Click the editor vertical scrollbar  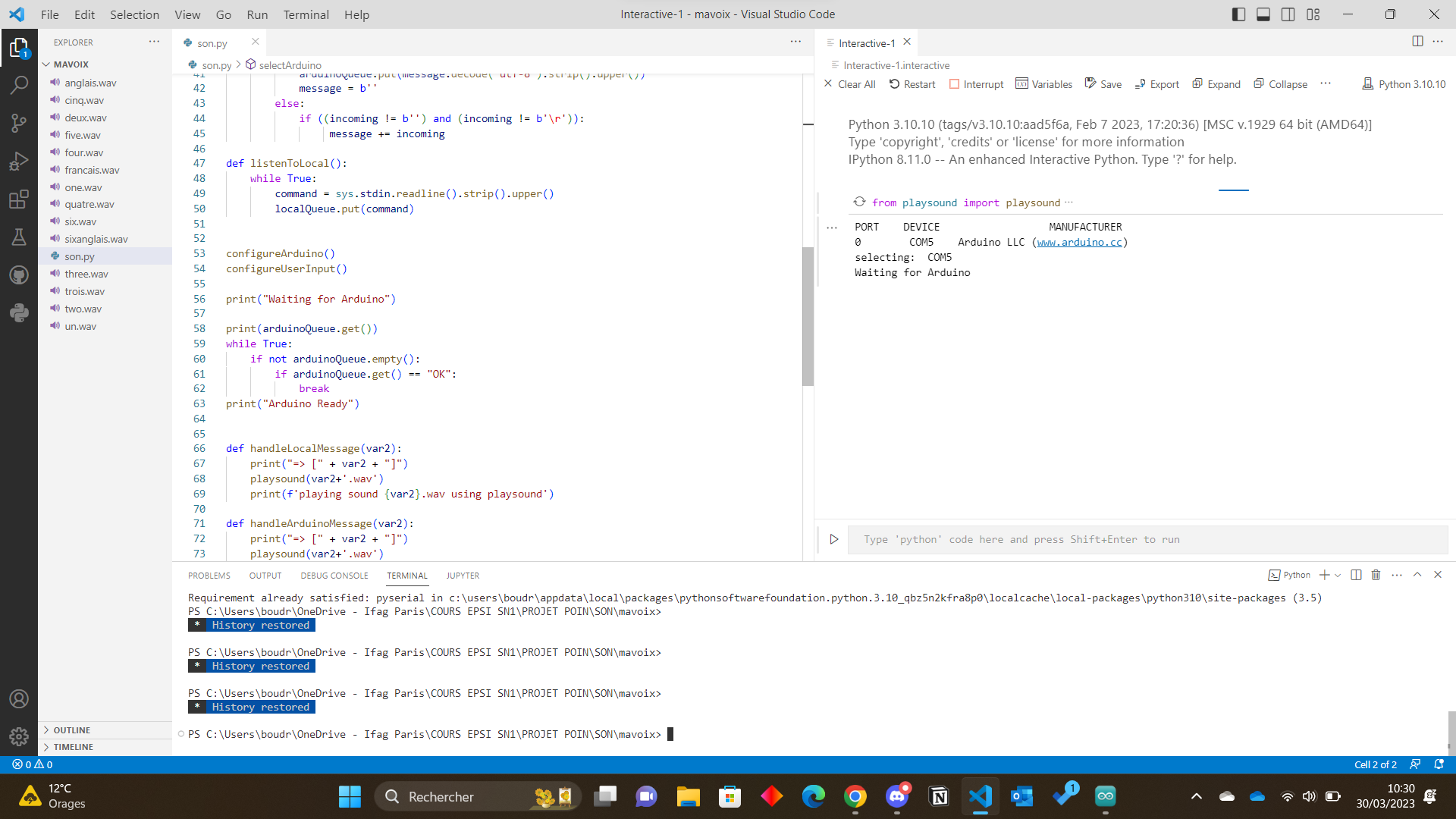(x=808, y=315)
